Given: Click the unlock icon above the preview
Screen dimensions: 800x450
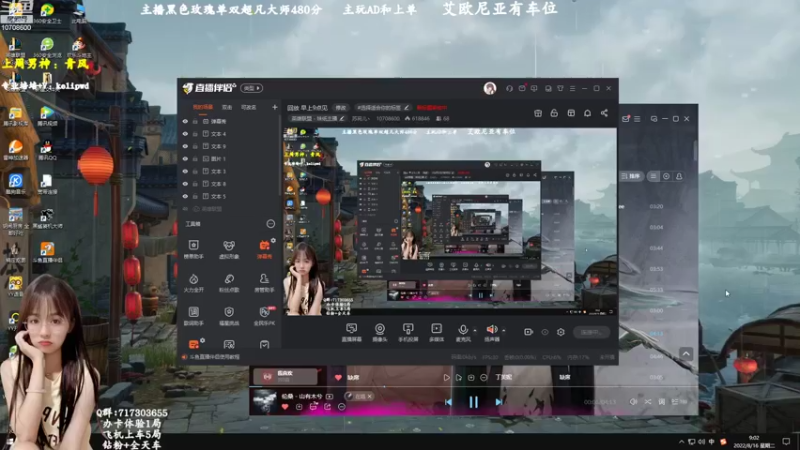Looking at the screenshot, I should pyautogui.click(x=554, y=113).
